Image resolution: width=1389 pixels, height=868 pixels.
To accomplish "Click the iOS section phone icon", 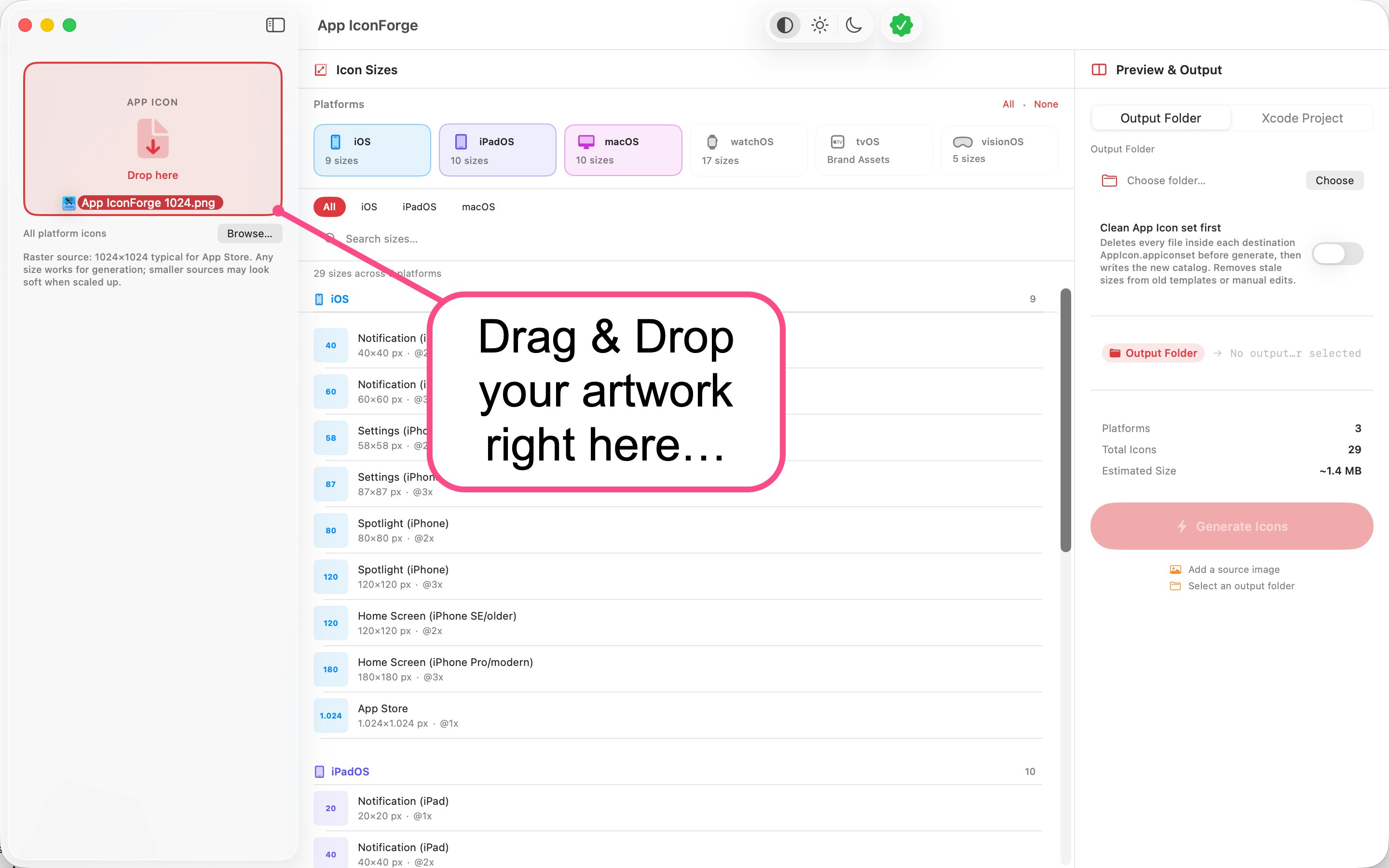I will pyautogui.click(x=319, y=299).
